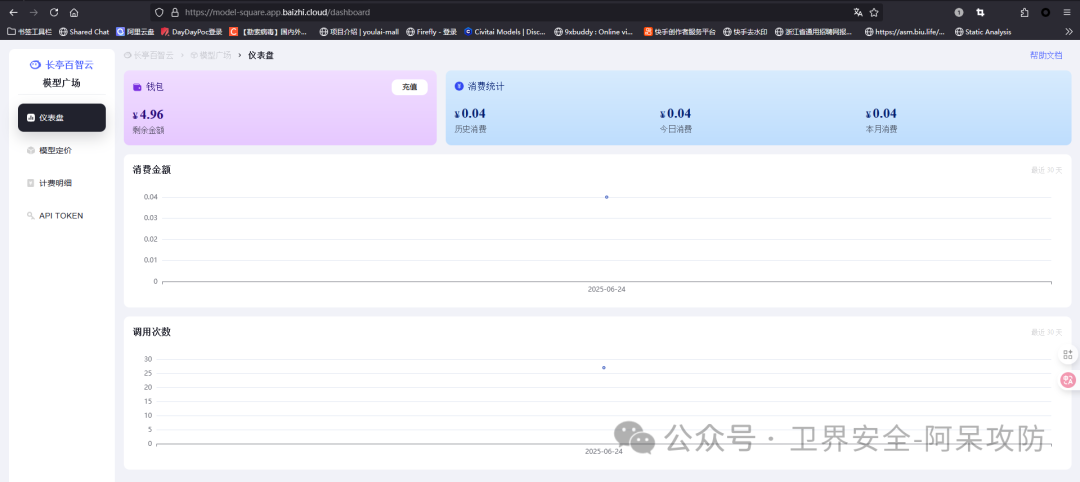Click the round black profile icon
The height and width of the screenshot is (482, 1080).
coord(1046,12)
